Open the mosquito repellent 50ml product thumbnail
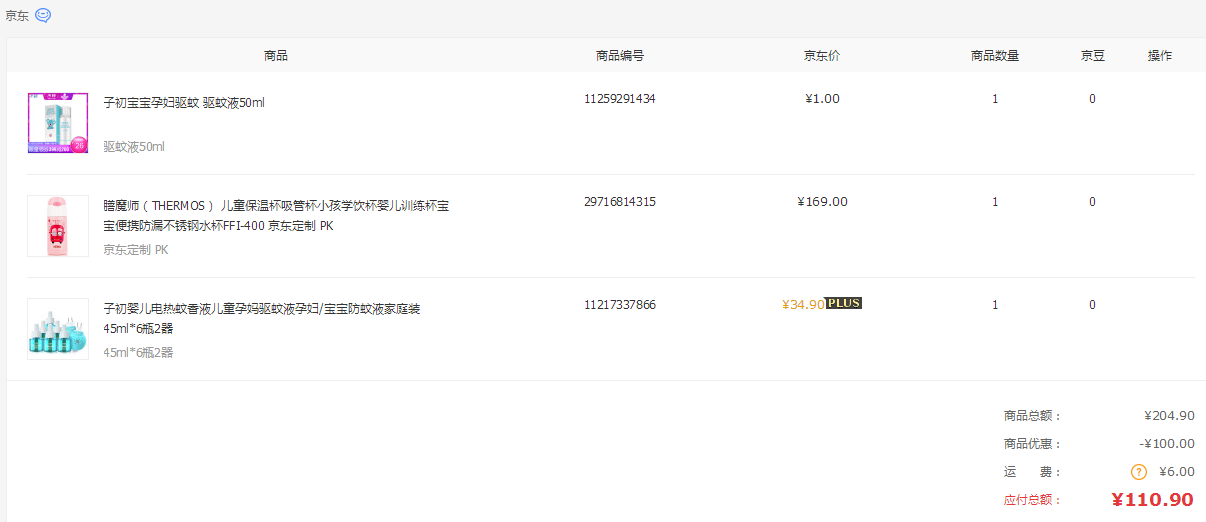 (58, 123)
